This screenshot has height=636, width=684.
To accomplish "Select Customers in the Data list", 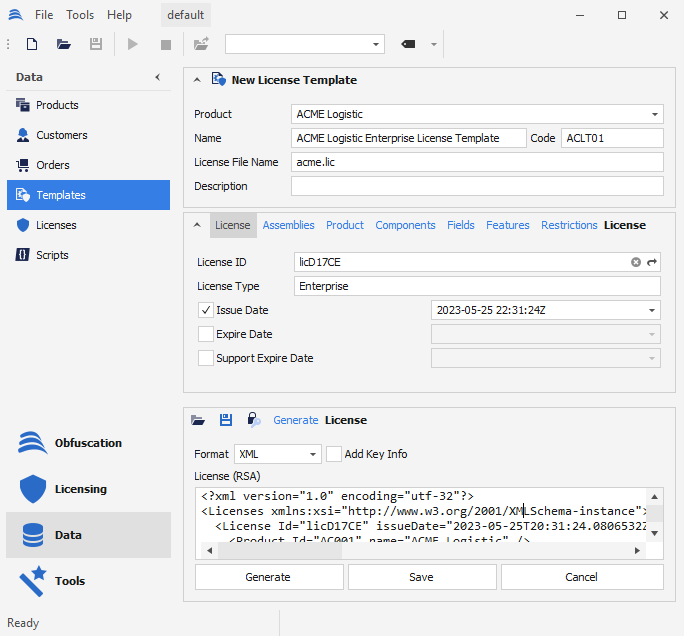I will (62, 135).
